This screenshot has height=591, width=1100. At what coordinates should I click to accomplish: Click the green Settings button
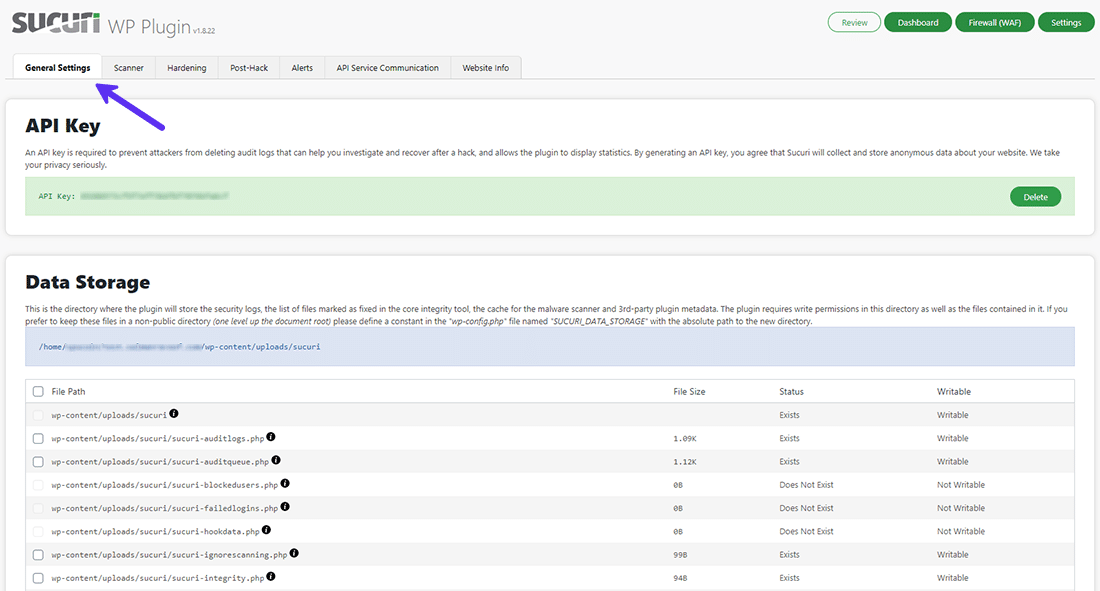[1065, 21]
